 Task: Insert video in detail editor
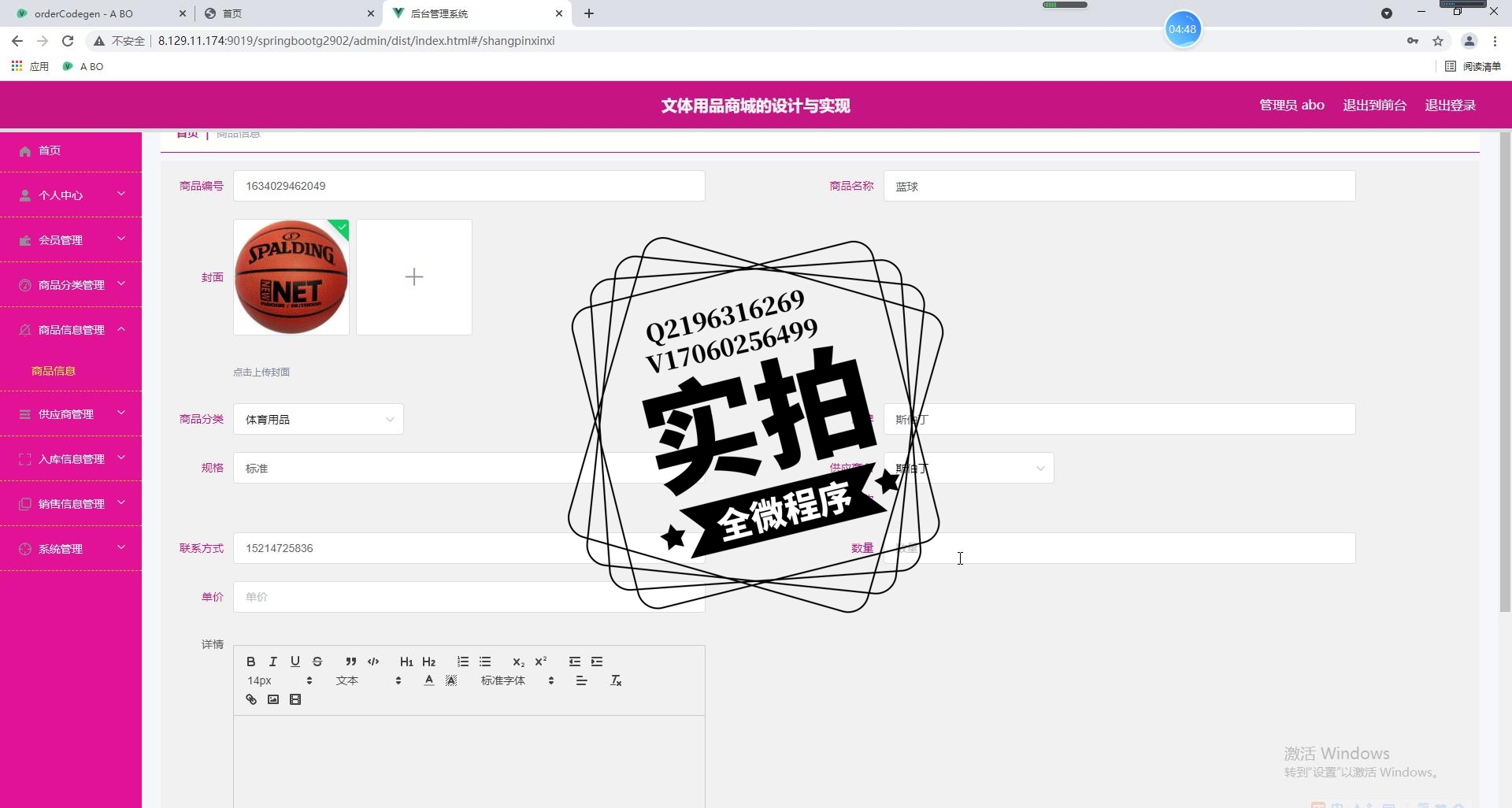(295, 699)
